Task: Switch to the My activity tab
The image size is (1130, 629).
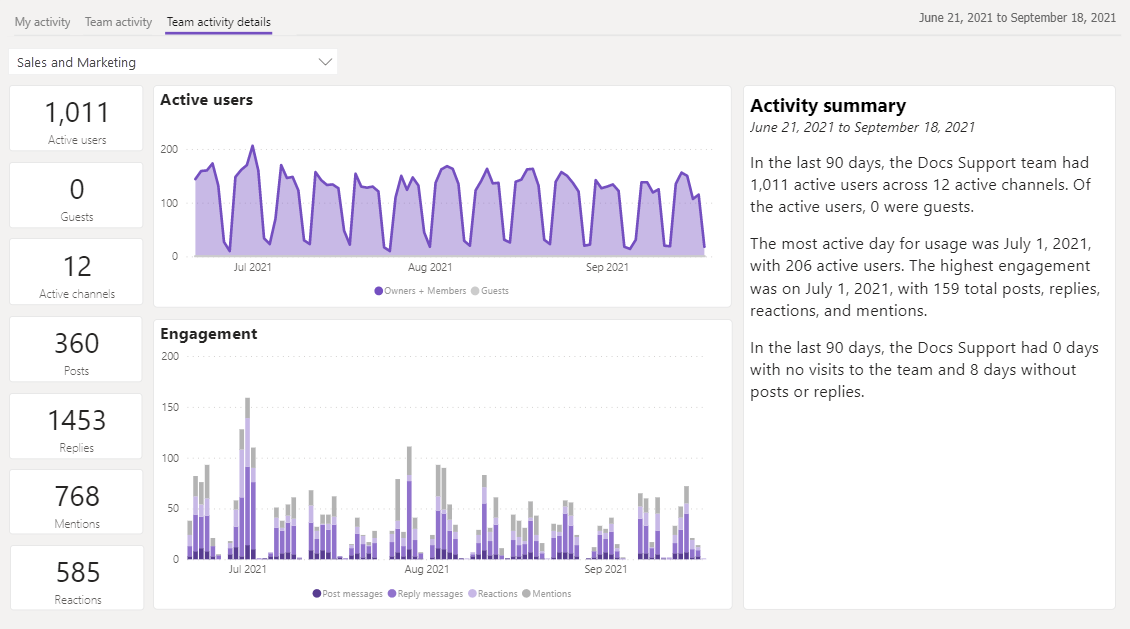Action: click(43, 22)
